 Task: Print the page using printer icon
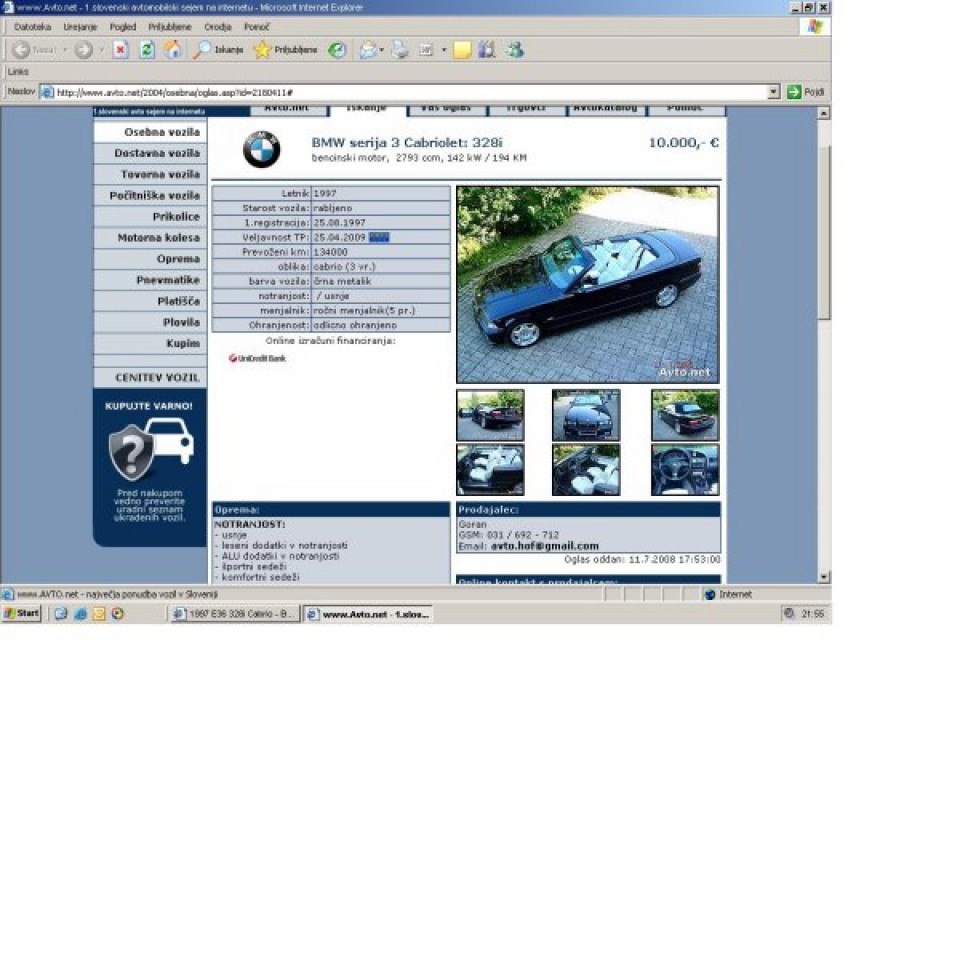click(400, 50)
